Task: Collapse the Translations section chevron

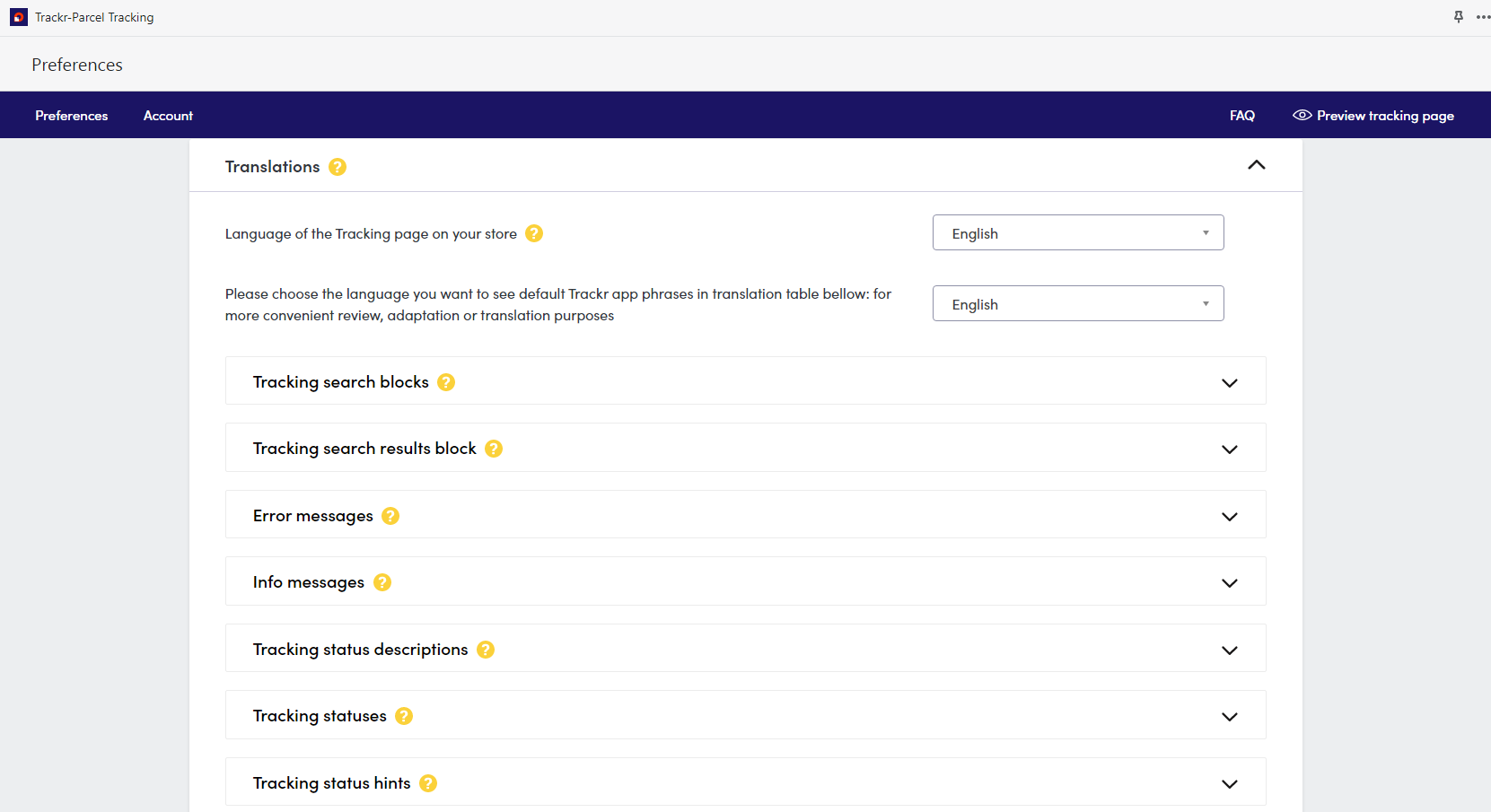Action: coord(1257,165)
